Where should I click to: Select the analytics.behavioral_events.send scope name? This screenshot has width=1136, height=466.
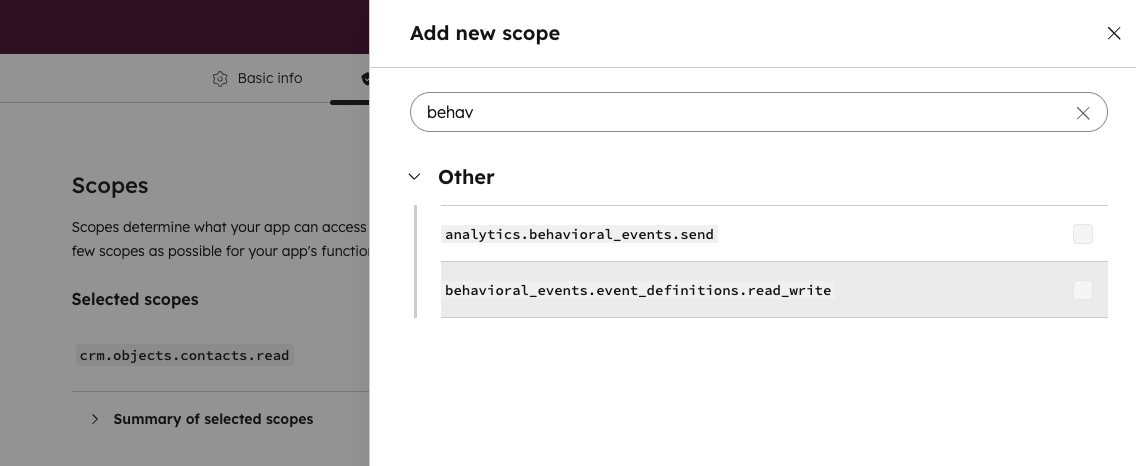pos(579,234)
